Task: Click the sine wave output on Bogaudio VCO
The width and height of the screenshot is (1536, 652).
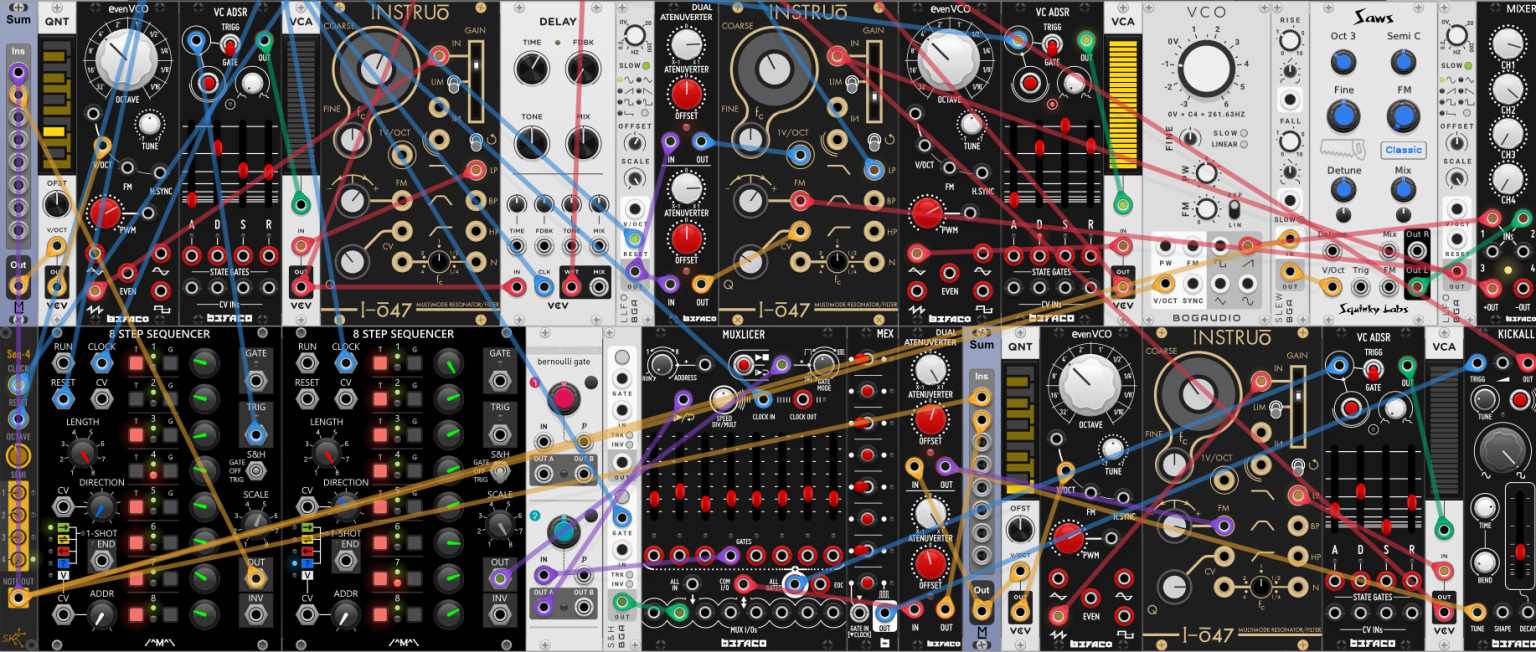Action: pyautogui.click(x=1246, y=285)
